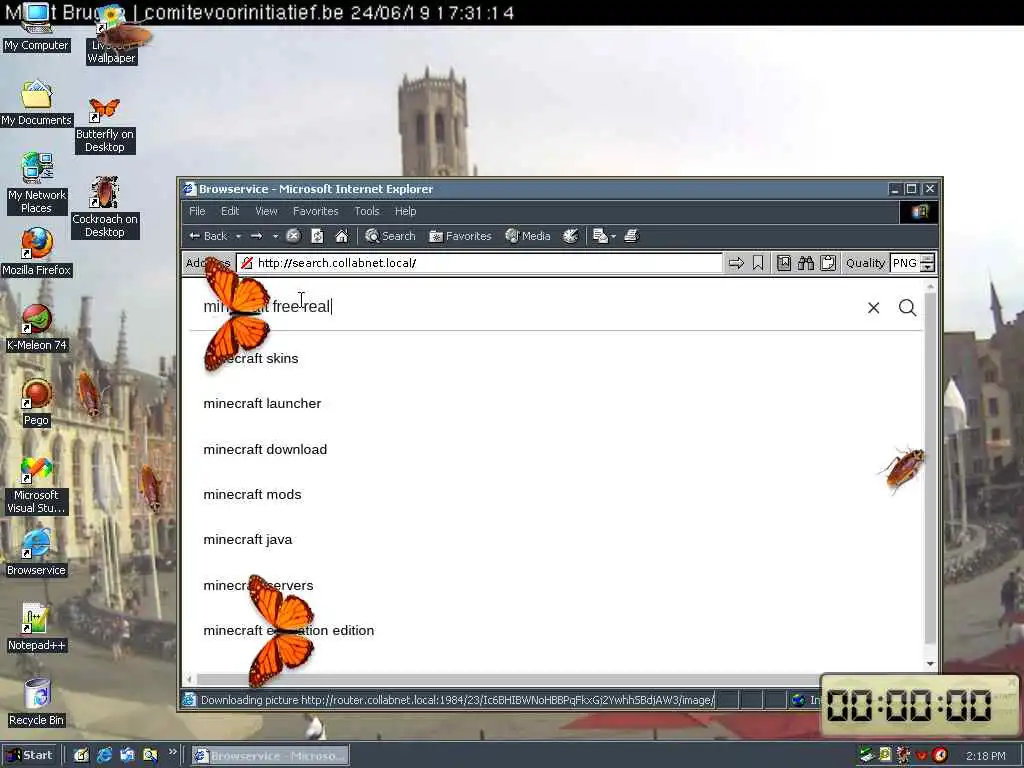Click the bookmark icon in address toolbar
1024x768 pixels.
758,263
